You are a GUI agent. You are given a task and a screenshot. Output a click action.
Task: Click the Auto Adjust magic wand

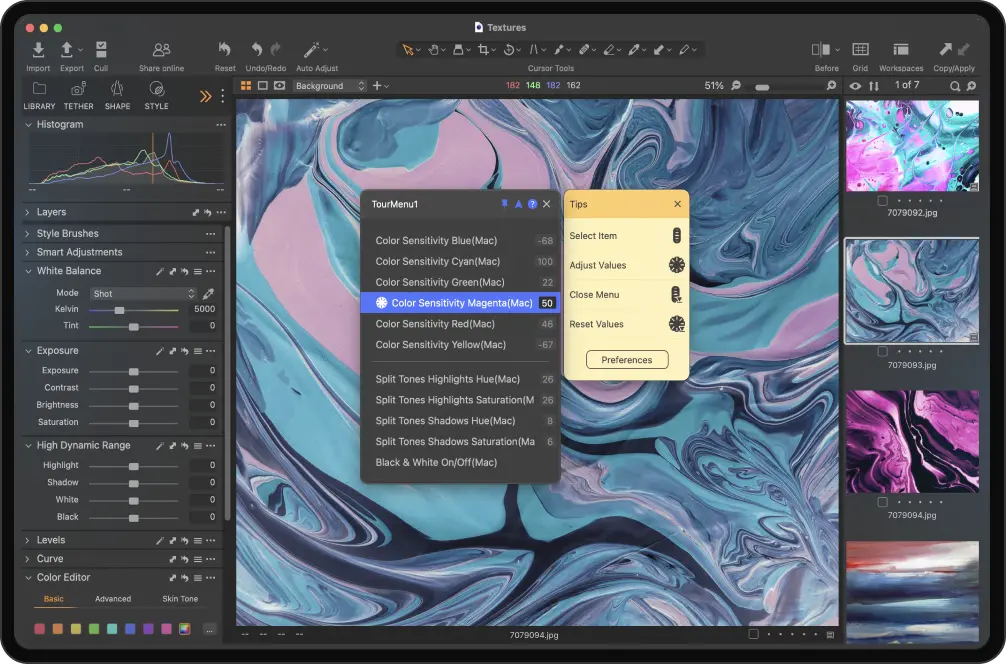(311, 49)
